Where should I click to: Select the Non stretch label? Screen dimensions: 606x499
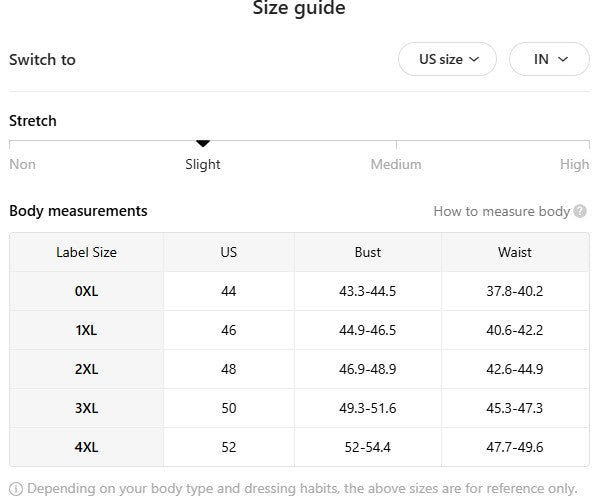(22, 164)
